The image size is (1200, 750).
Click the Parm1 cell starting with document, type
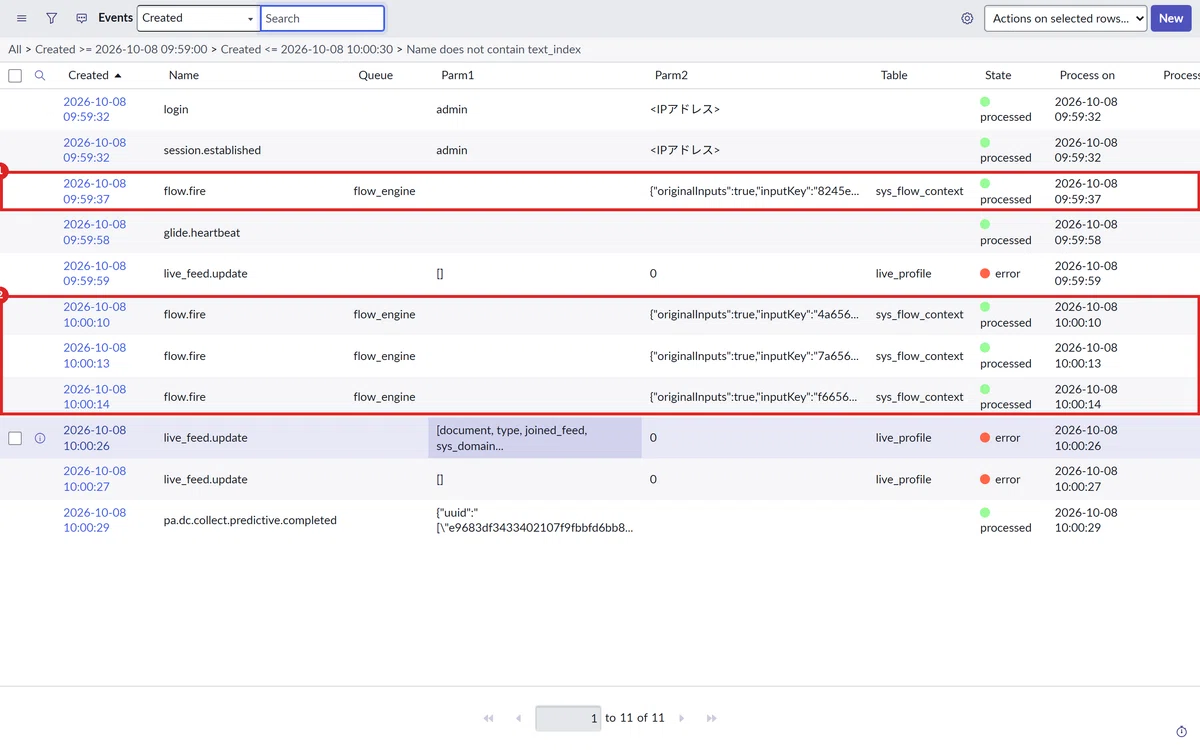click(535, 438)
